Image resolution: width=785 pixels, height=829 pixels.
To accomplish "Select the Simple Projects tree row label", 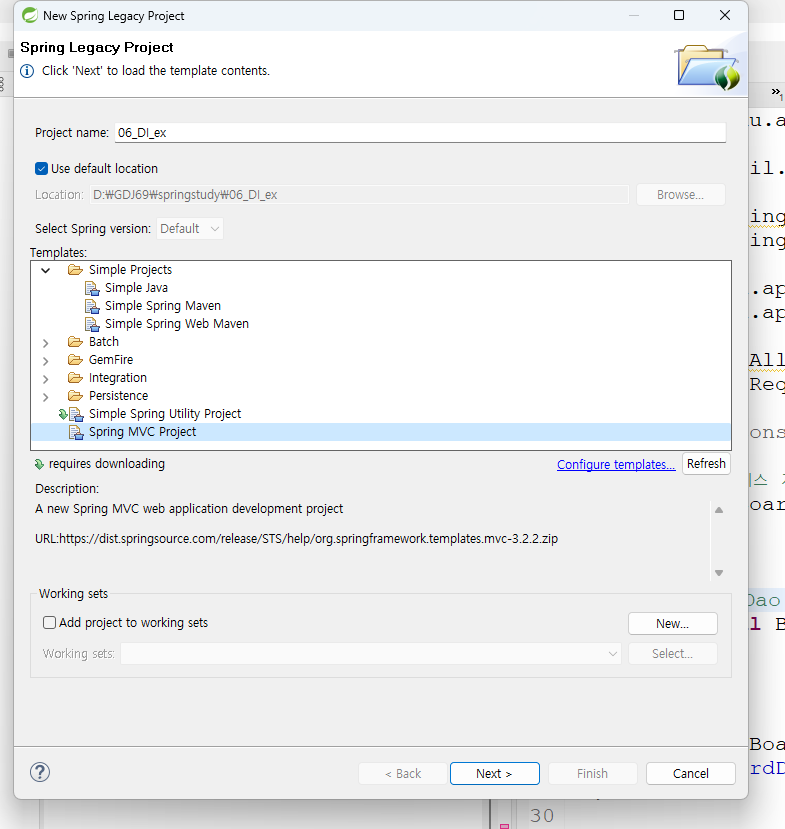I will coord(130,270).
